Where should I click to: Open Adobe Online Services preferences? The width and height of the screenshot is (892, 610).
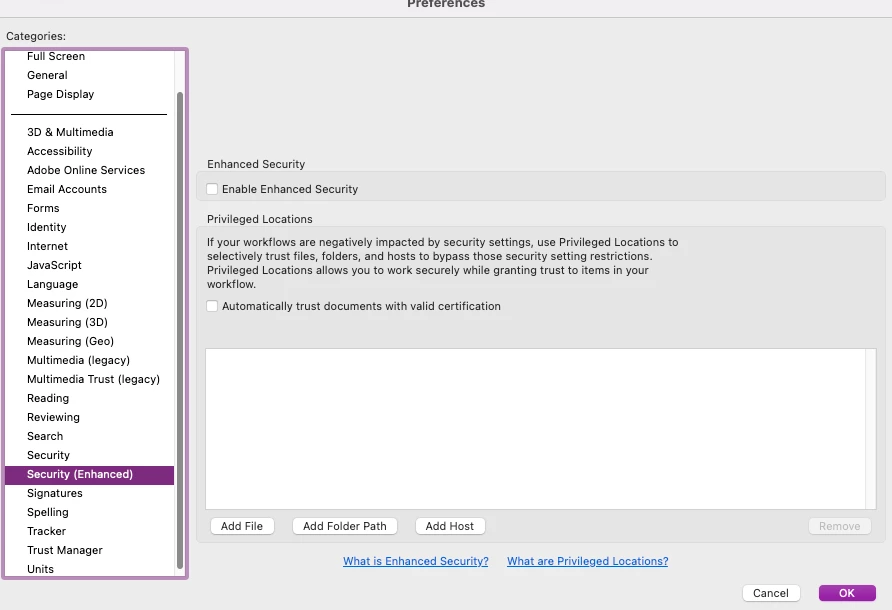pyautogui.click(x=89, y=170)
